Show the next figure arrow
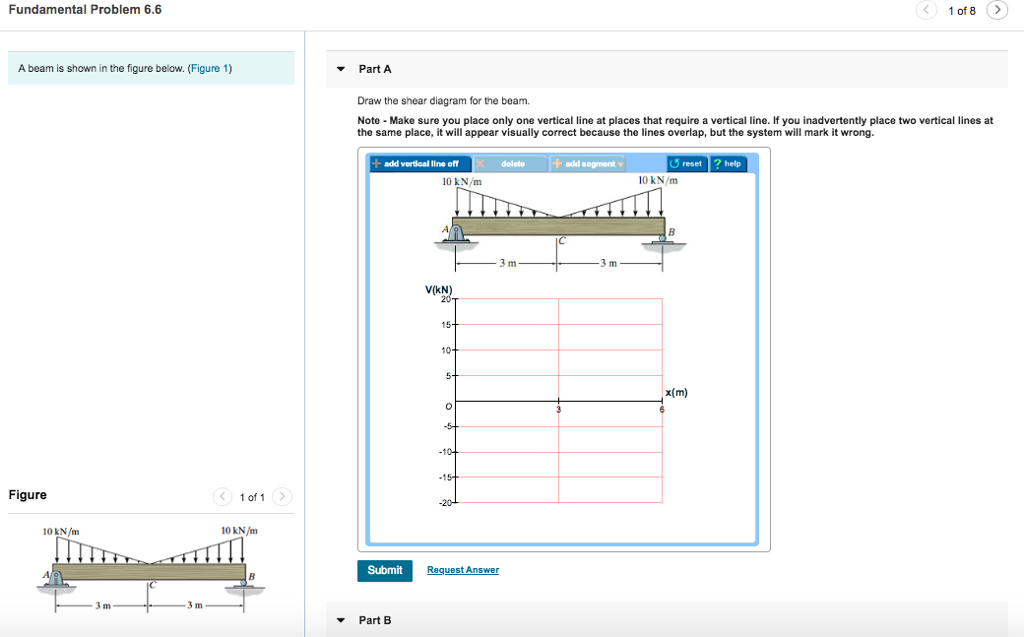Screen dimensions: 1024x637 point(282,497)
